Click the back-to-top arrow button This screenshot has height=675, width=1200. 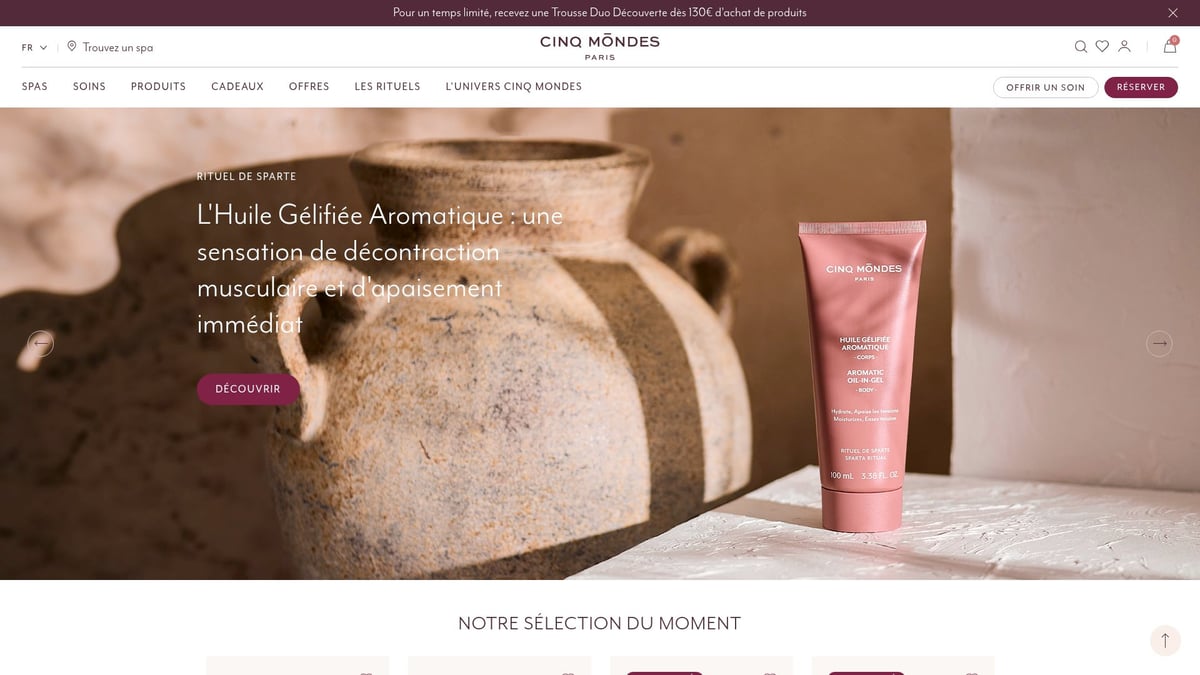tap(1165, 641)
